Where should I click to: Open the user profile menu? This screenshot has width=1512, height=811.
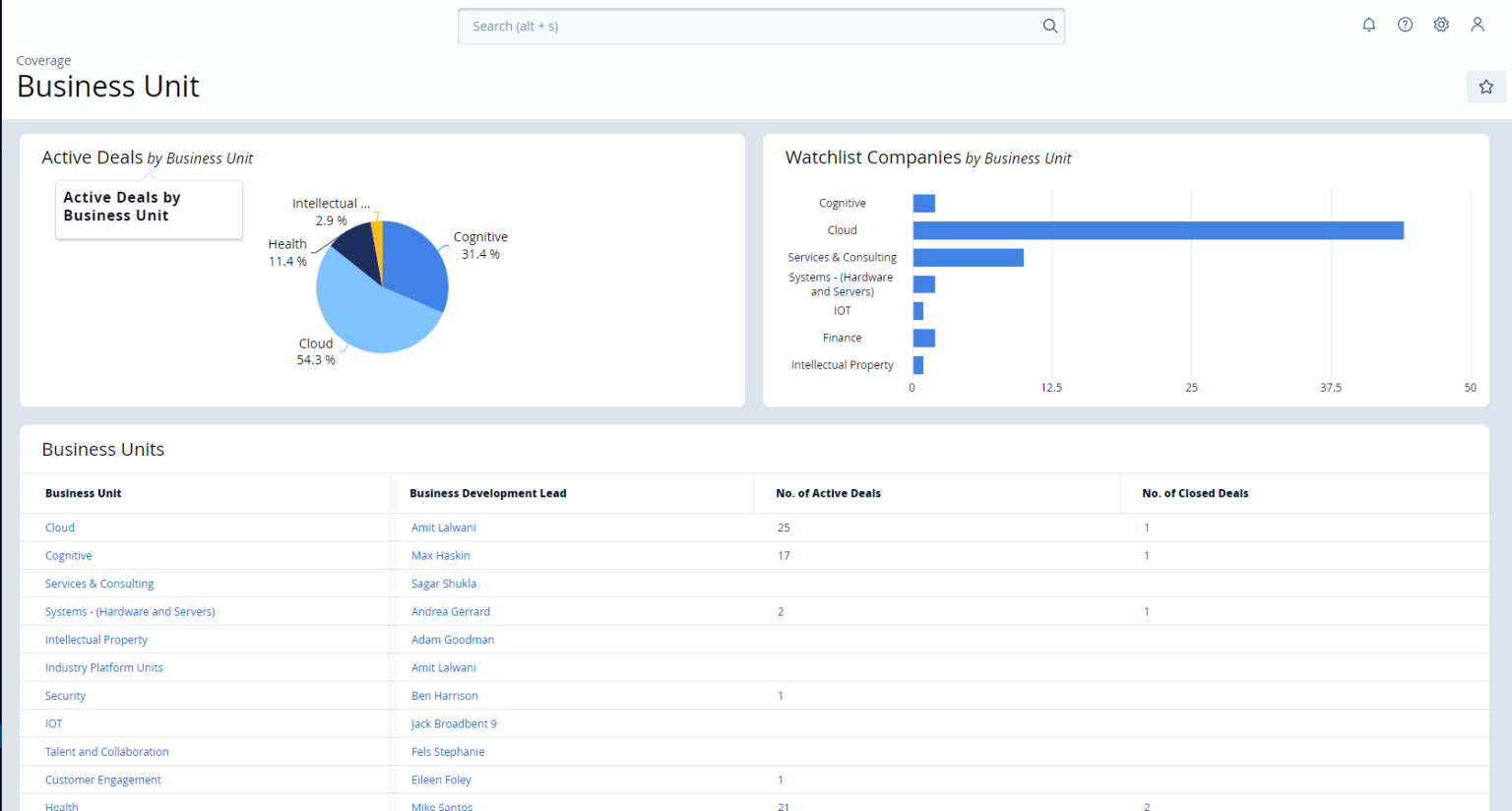(1478, 25)
